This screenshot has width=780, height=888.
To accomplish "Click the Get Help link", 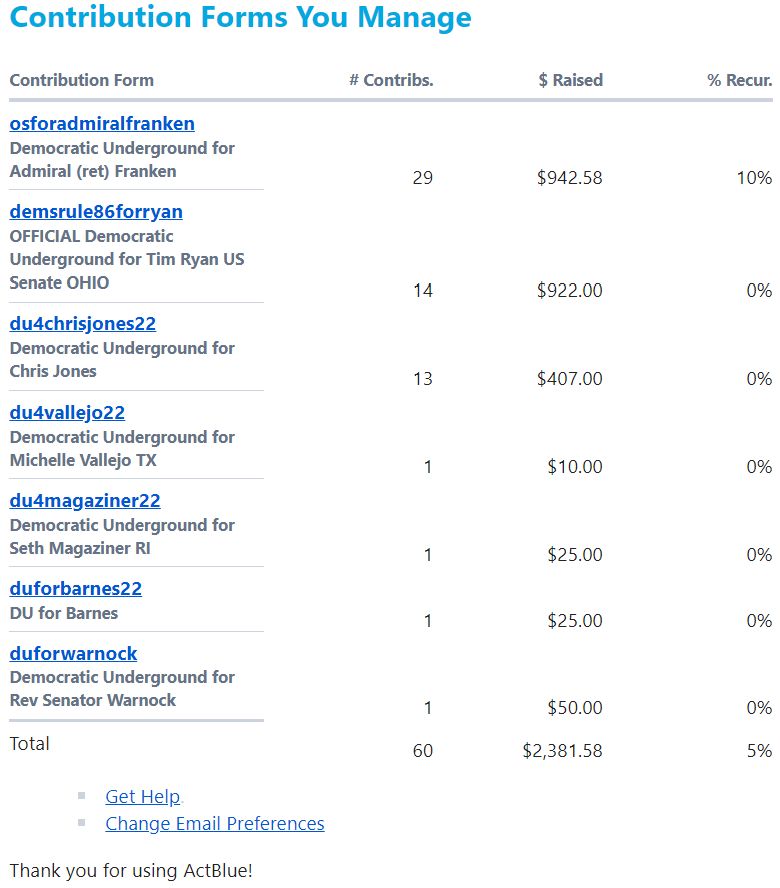I will (143, 796).
